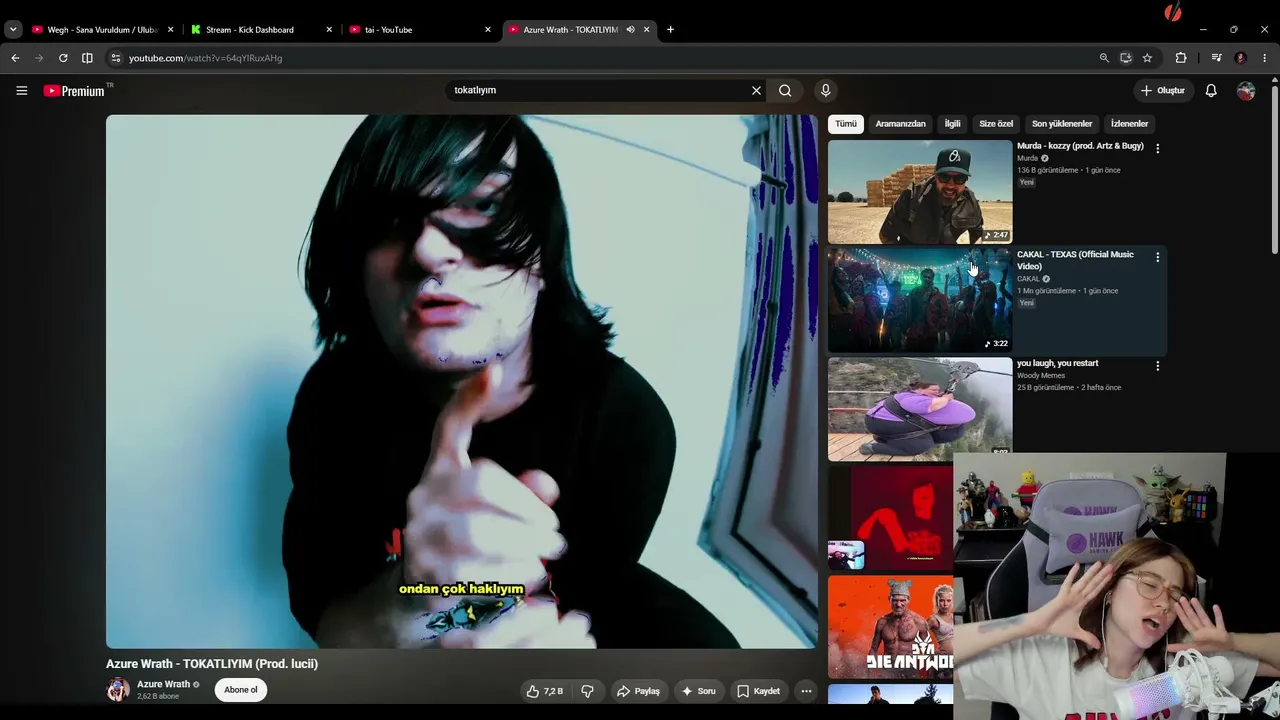Viewport: 1280px width, 720px height.
Task: Click the CAKAL - TEXAS video title
Action: click(x=1075, y=260)
